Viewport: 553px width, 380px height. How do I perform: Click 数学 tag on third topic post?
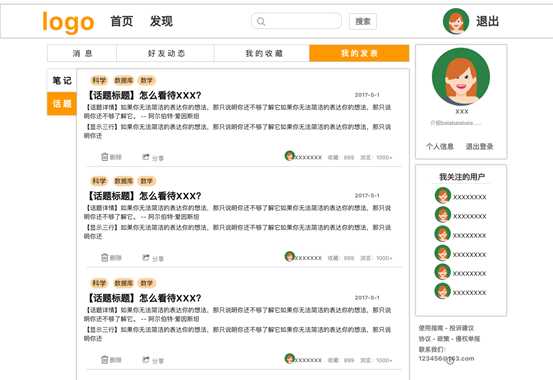[146, 283]
